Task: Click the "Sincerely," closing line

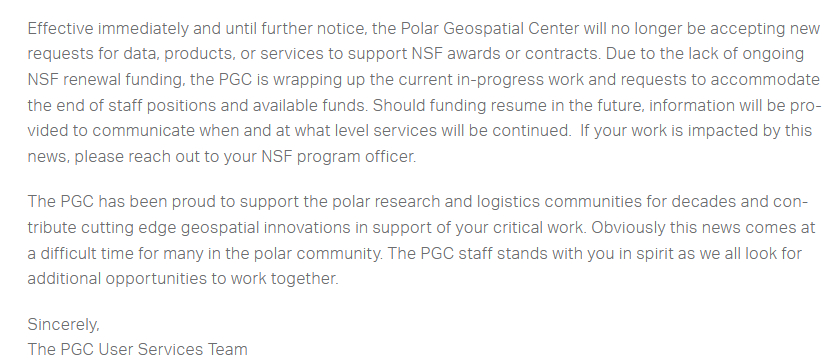Action: (63, 325)
